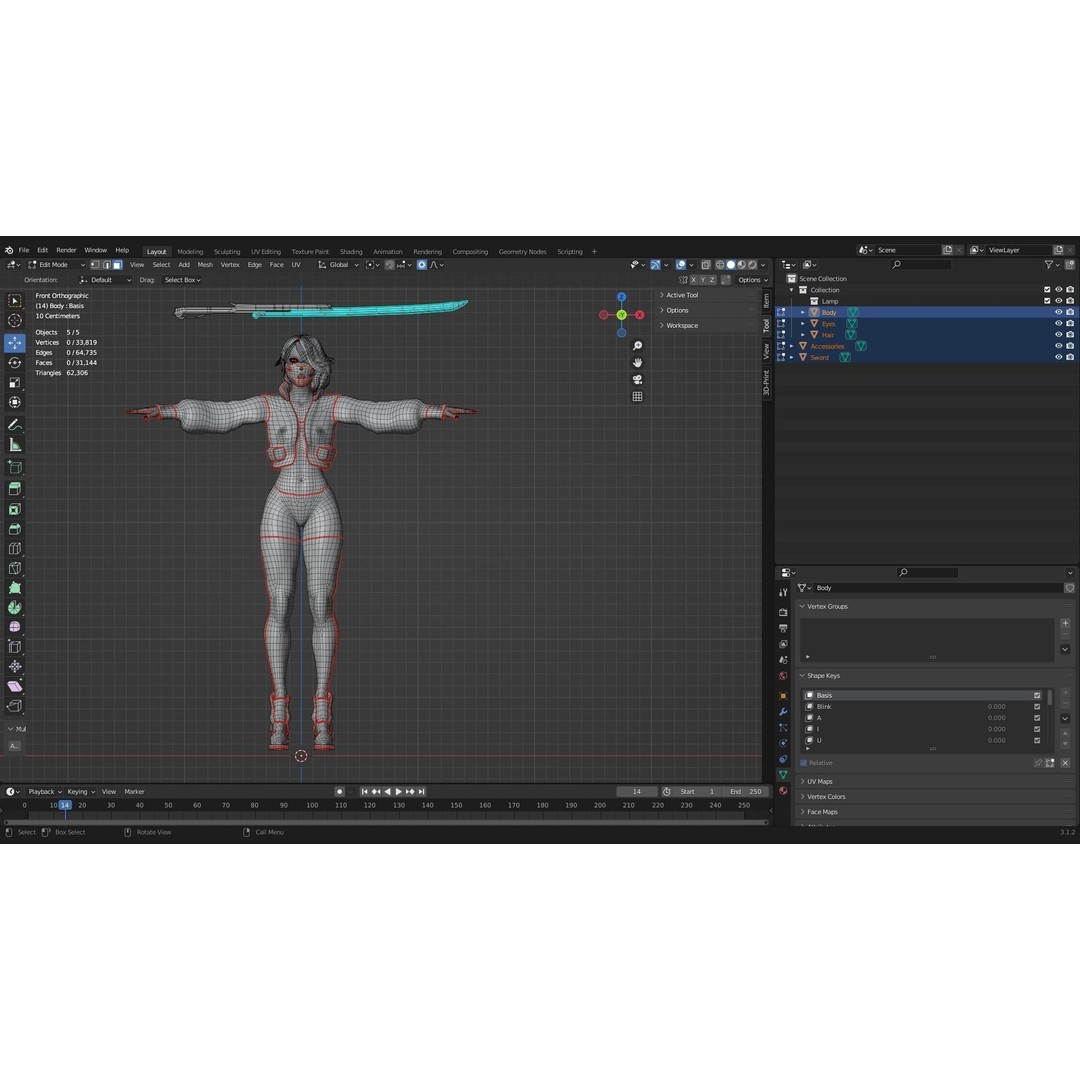Enable edge select mode
The height and width of the screenshot is (1080, 1080).
point(106,264)
